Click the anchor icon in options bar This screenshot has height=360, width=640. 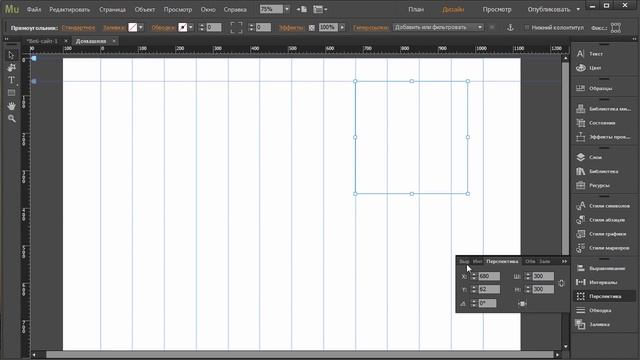click(x=510, y=27)
